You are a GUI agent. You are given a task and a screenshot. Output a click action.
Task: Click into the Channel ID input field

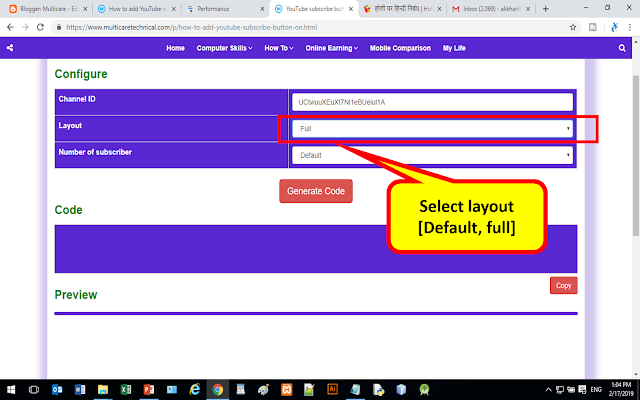click(x=432, y=102)
